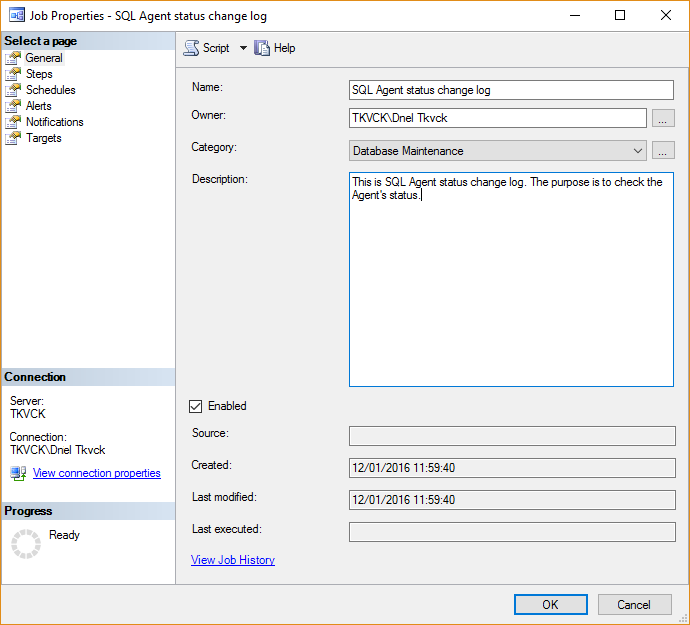Viewport: 690px width, 625px height.
Task: Open the Notifications page icon
Action: pyautogui.click(x=13, y=122)
